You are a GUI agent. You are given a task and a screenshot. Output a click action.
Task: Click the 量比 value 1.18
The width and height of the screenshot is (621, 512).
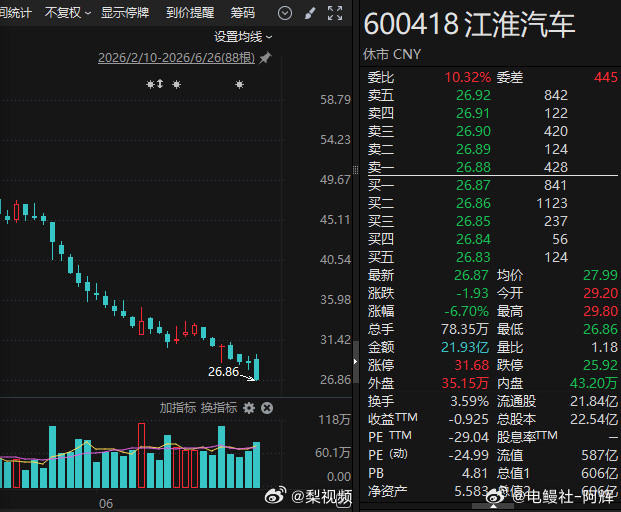604,347
